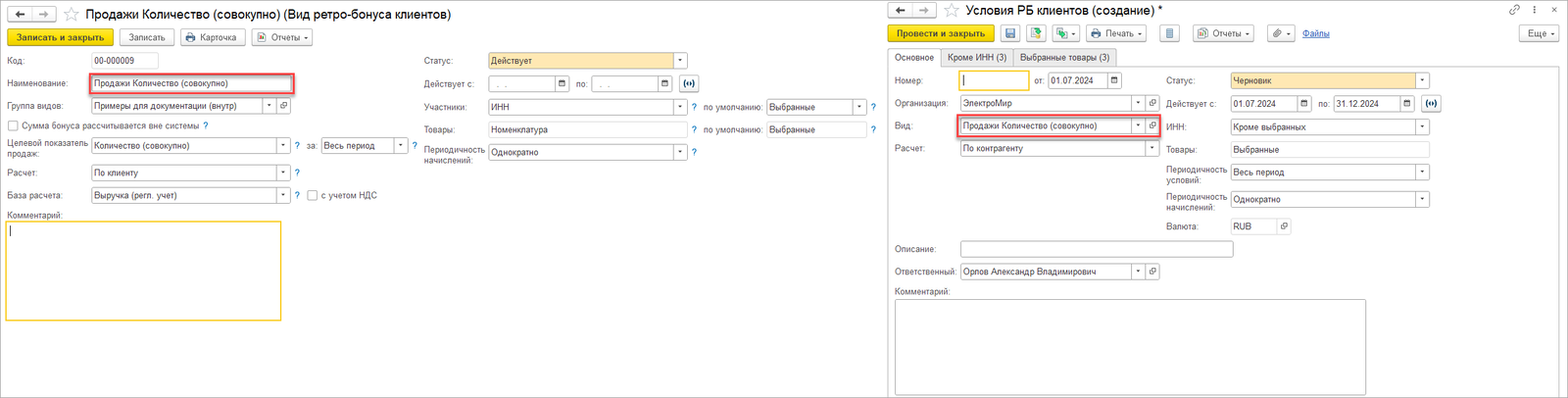The height and width of the screenshot is (398, 1568).
Task: Expand the Статус 'Действует' dropdown
Action: pos(680,61)
